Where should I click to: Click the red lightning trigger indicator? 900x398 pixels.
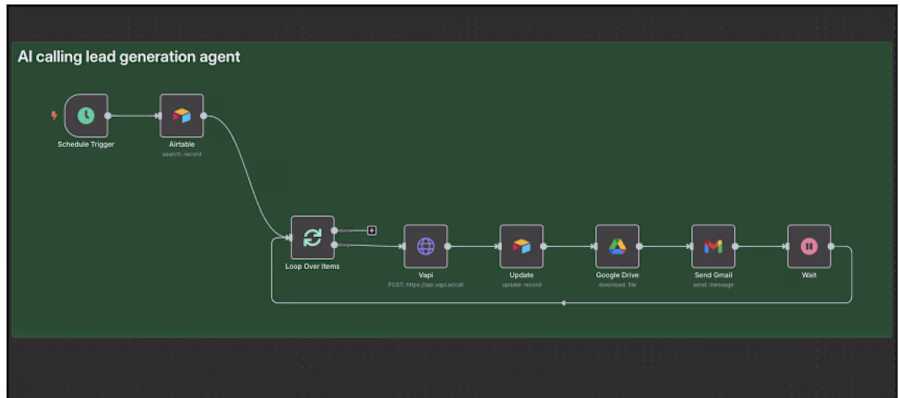(55, 115)
